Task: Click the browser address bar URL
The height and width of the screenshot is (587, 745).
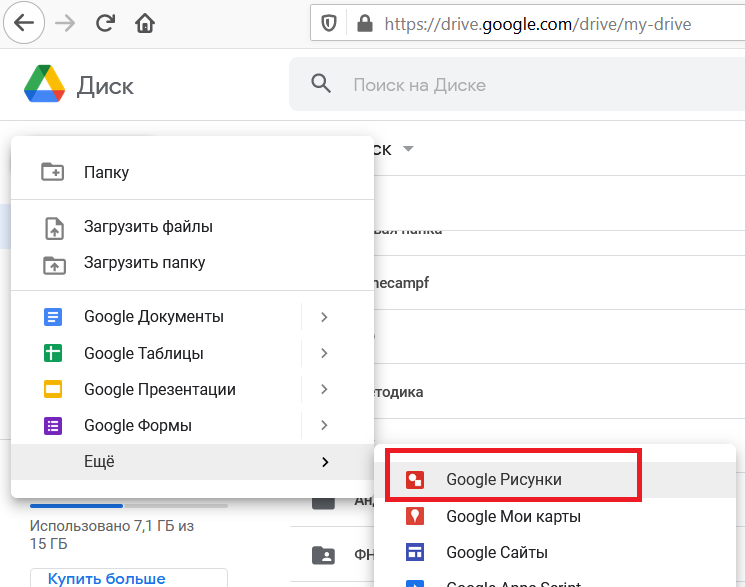Action: 537,23
